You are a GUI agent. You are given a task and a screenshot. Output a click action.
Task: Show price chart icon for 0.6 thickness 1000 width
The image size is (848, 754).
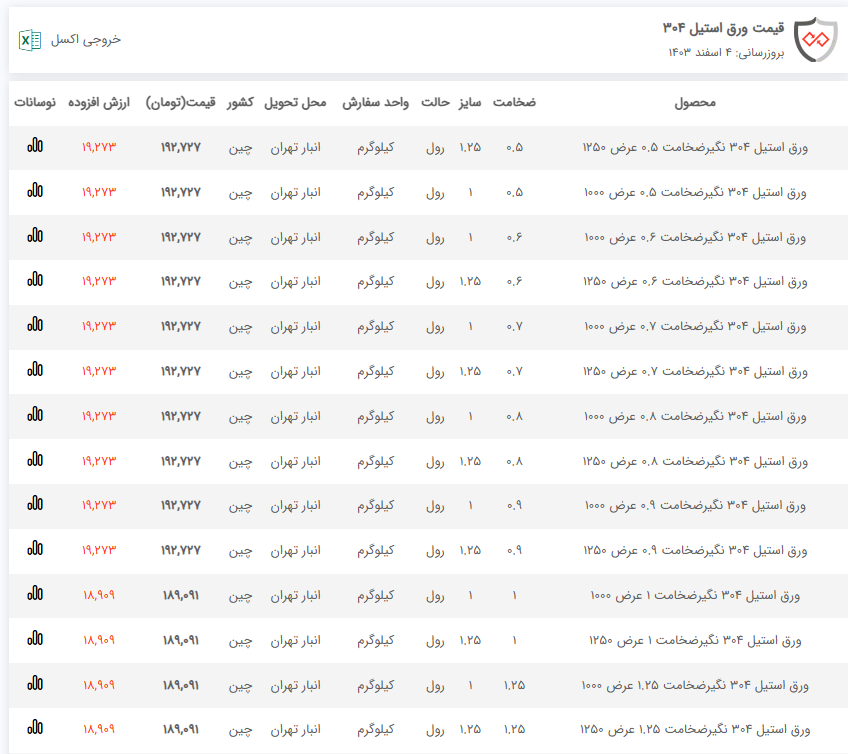pos(35,236)
